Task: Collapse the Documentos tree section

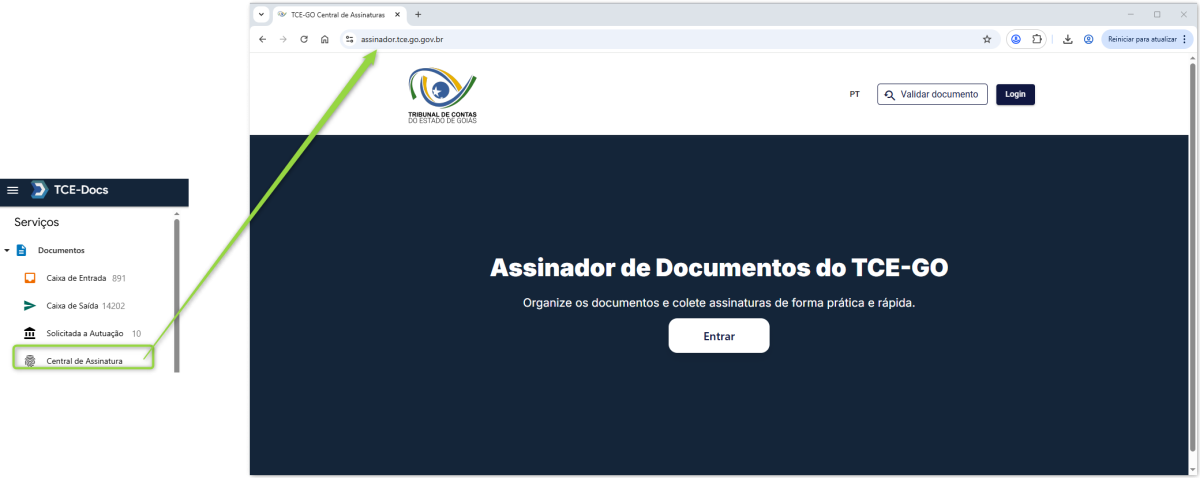Action: [x=6, y=250]
